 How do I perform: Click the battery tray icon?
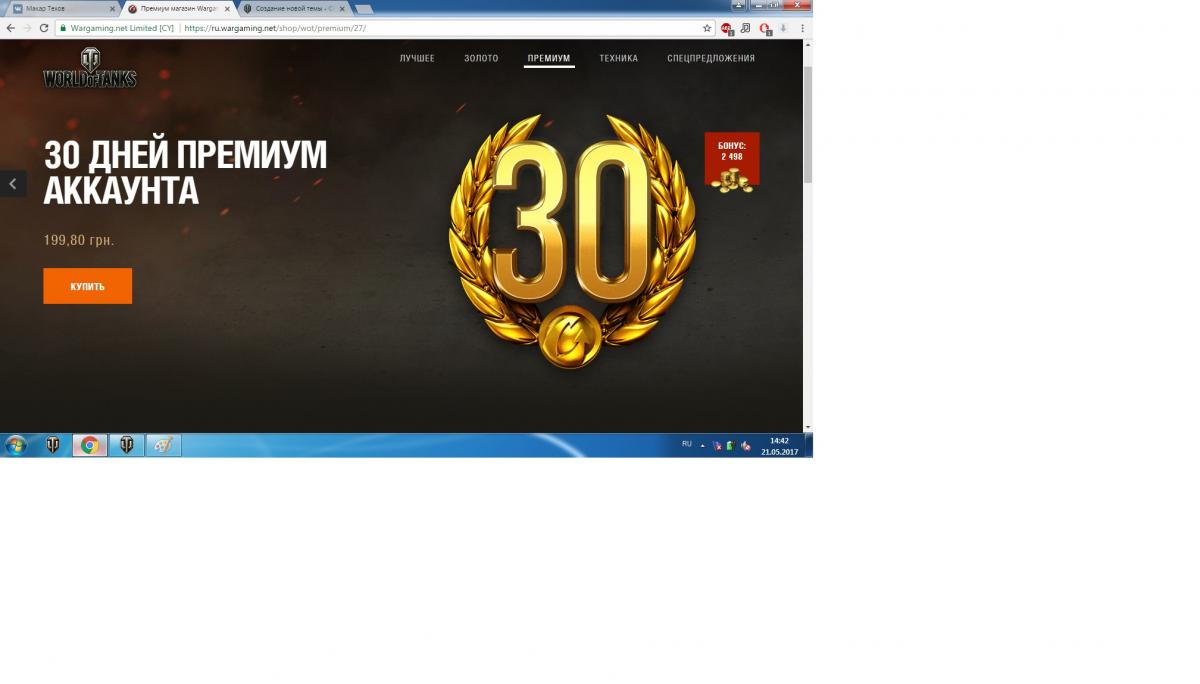[x=731, y=445]
